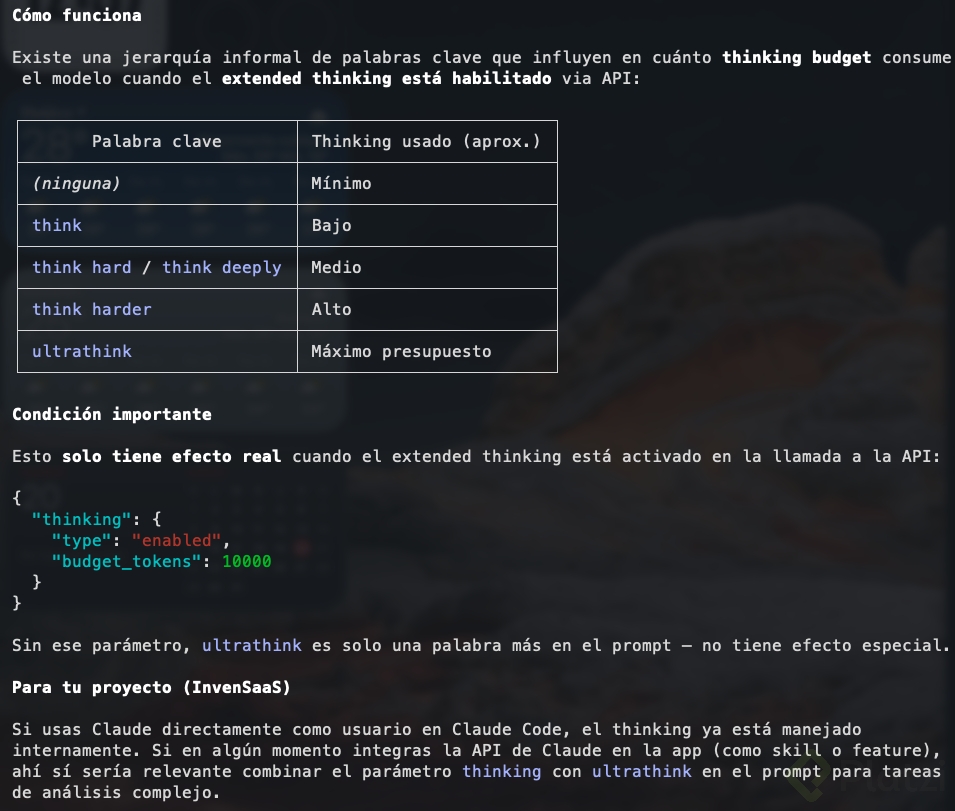Screen dimensions: 955x811
Task: Select the "think harder" keyword cell
Action: (92, 310)
